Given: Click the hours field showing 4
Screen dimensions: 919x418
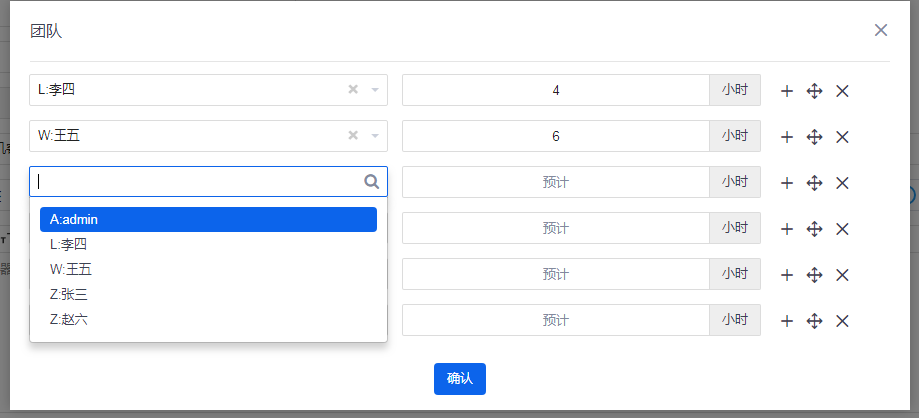Looking at the screenshot, I should click(x=556, y=90).
